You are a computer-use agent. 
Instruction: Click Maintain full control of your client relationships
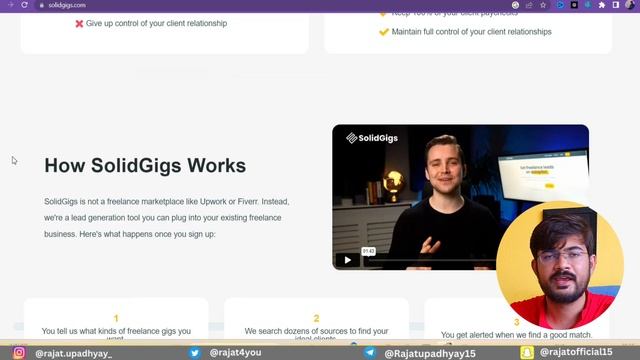(x=471, y=32)
